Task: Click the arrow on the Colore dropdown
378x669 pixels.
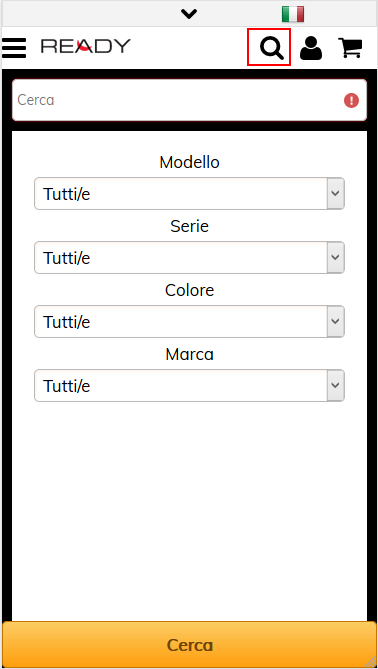Action: tap(336, 321)
